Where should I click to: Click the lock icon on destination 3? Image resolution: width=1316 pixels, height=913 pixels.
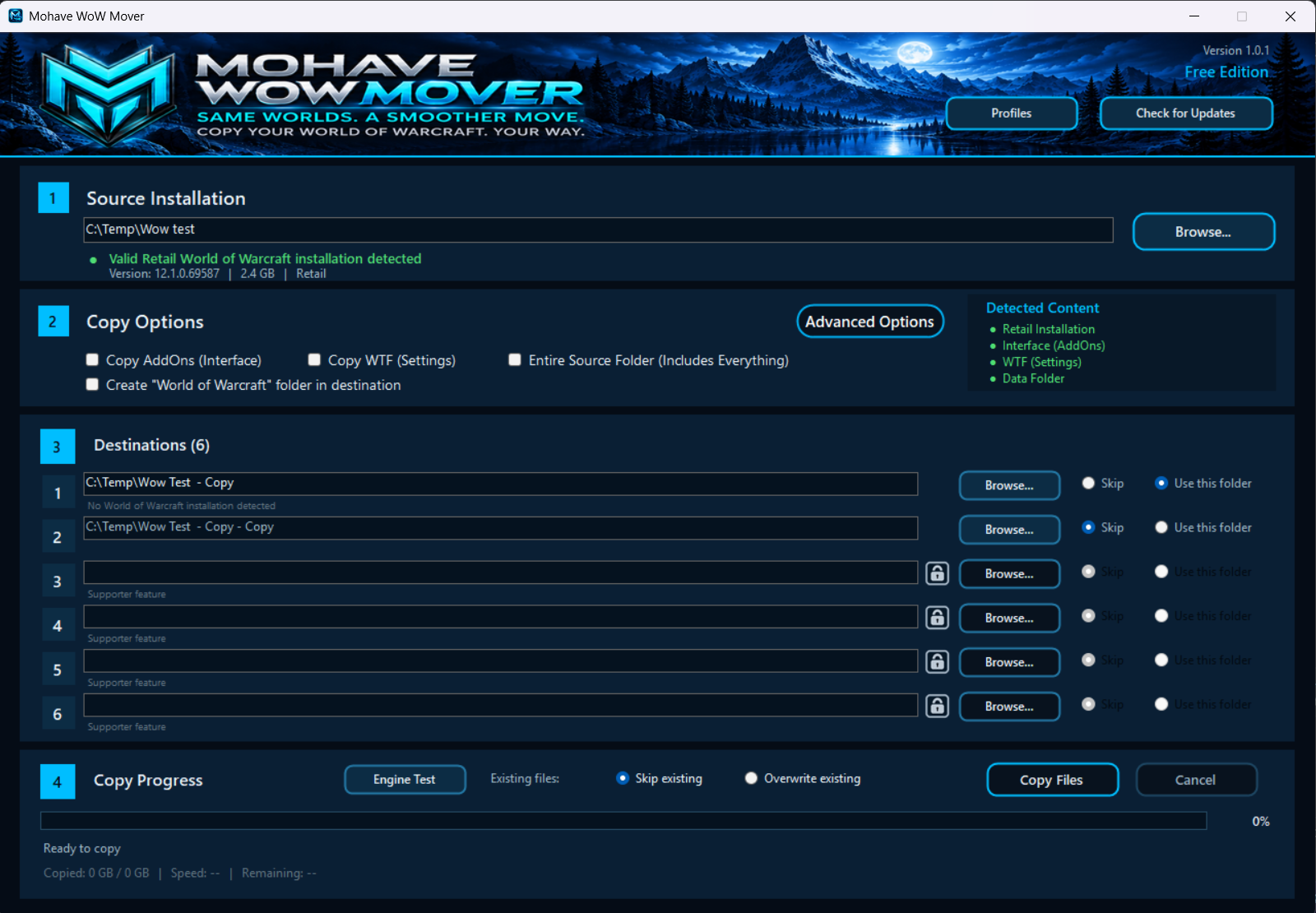pyautogui.click(x=938, y=573)
